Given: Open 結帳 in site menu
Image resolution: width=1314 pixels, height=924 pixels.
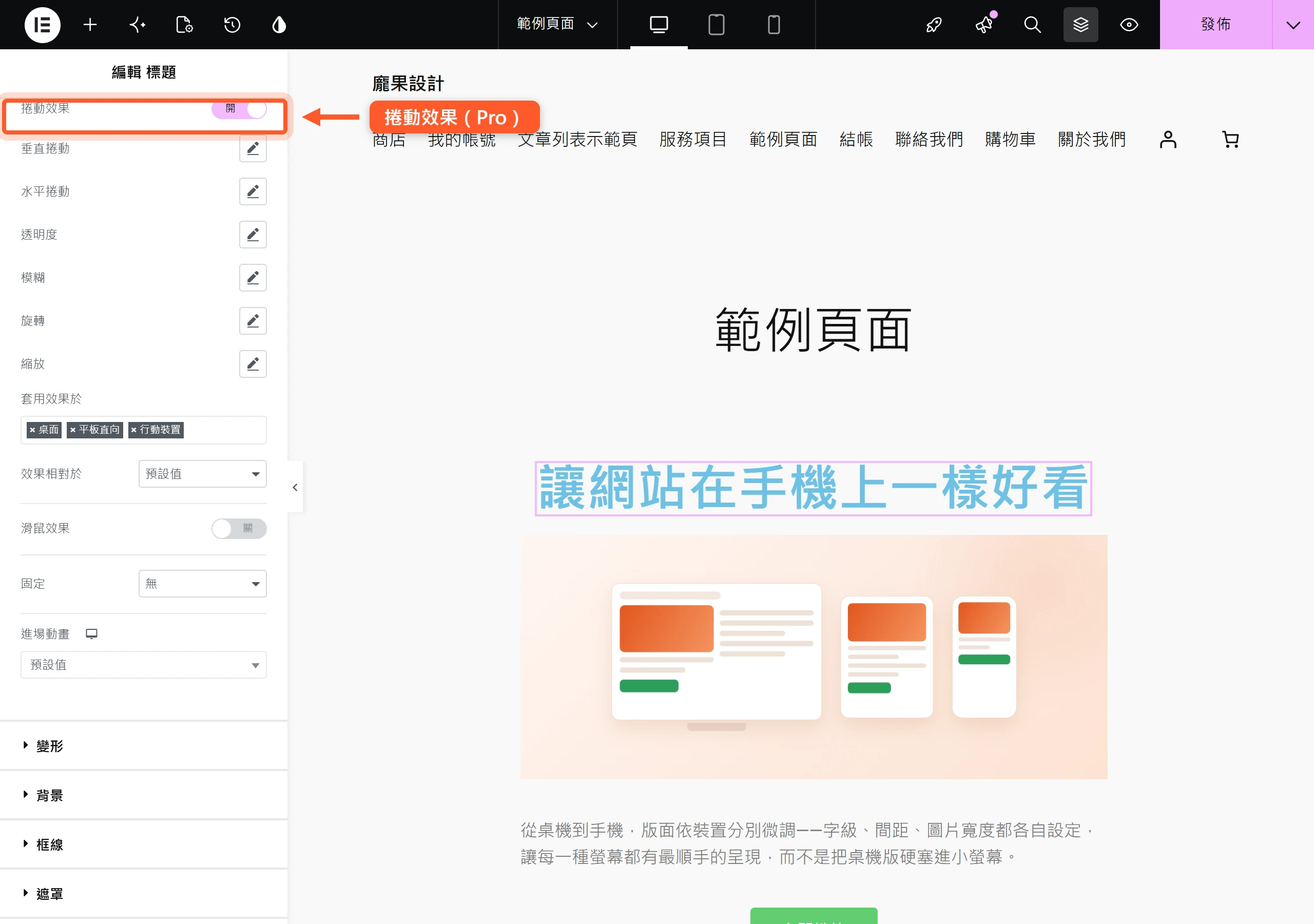Looking at the screenshot, I should click(x=856, y=139).
